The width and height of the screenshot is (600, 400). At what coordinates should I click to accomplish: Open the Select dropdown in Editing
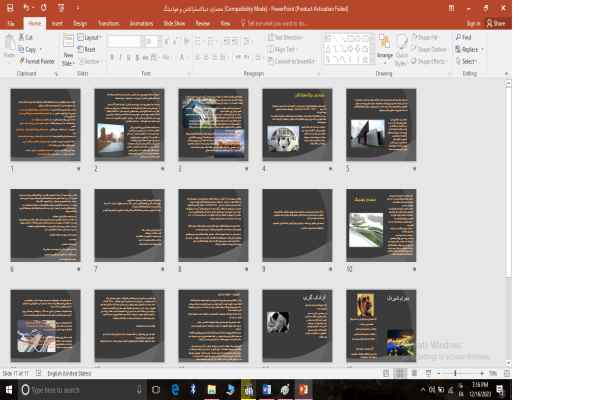point(468,61)
